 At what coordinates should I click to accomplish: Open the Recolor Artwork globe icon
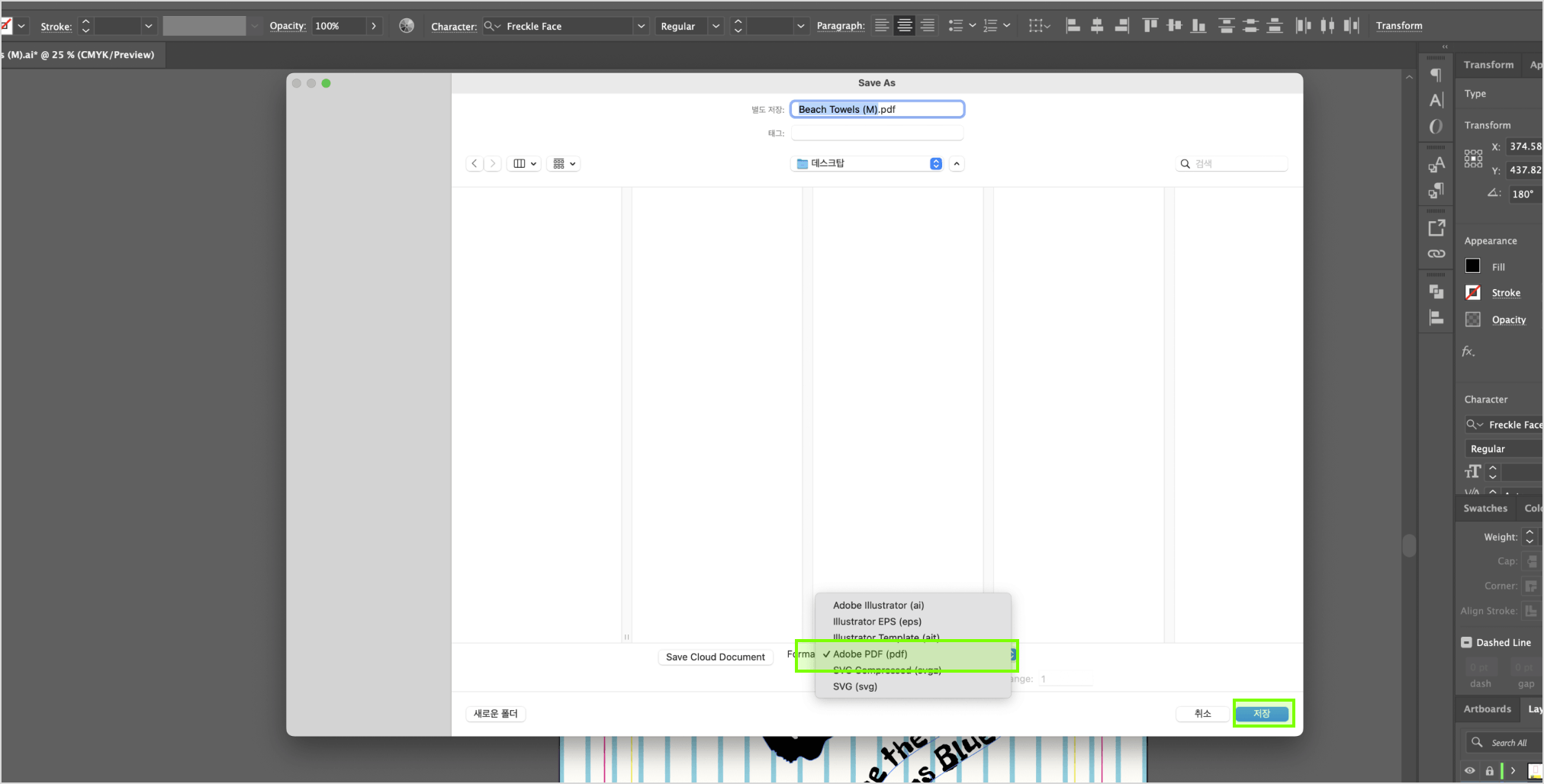[407, 26]
